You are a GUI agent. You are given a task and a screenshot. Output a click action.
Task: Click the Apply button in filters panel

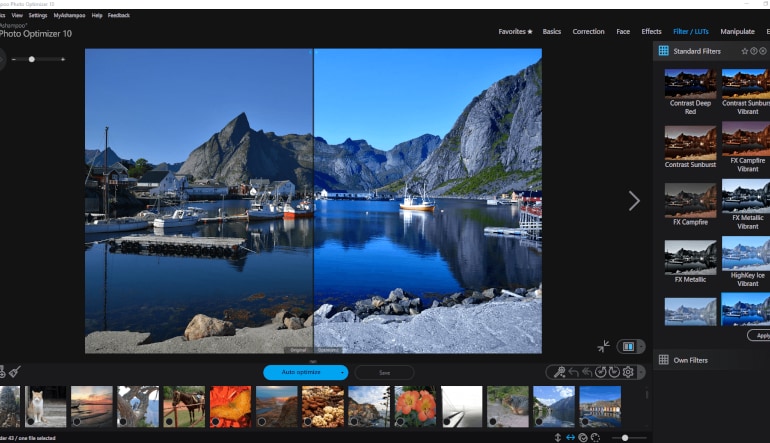point(759,335)
